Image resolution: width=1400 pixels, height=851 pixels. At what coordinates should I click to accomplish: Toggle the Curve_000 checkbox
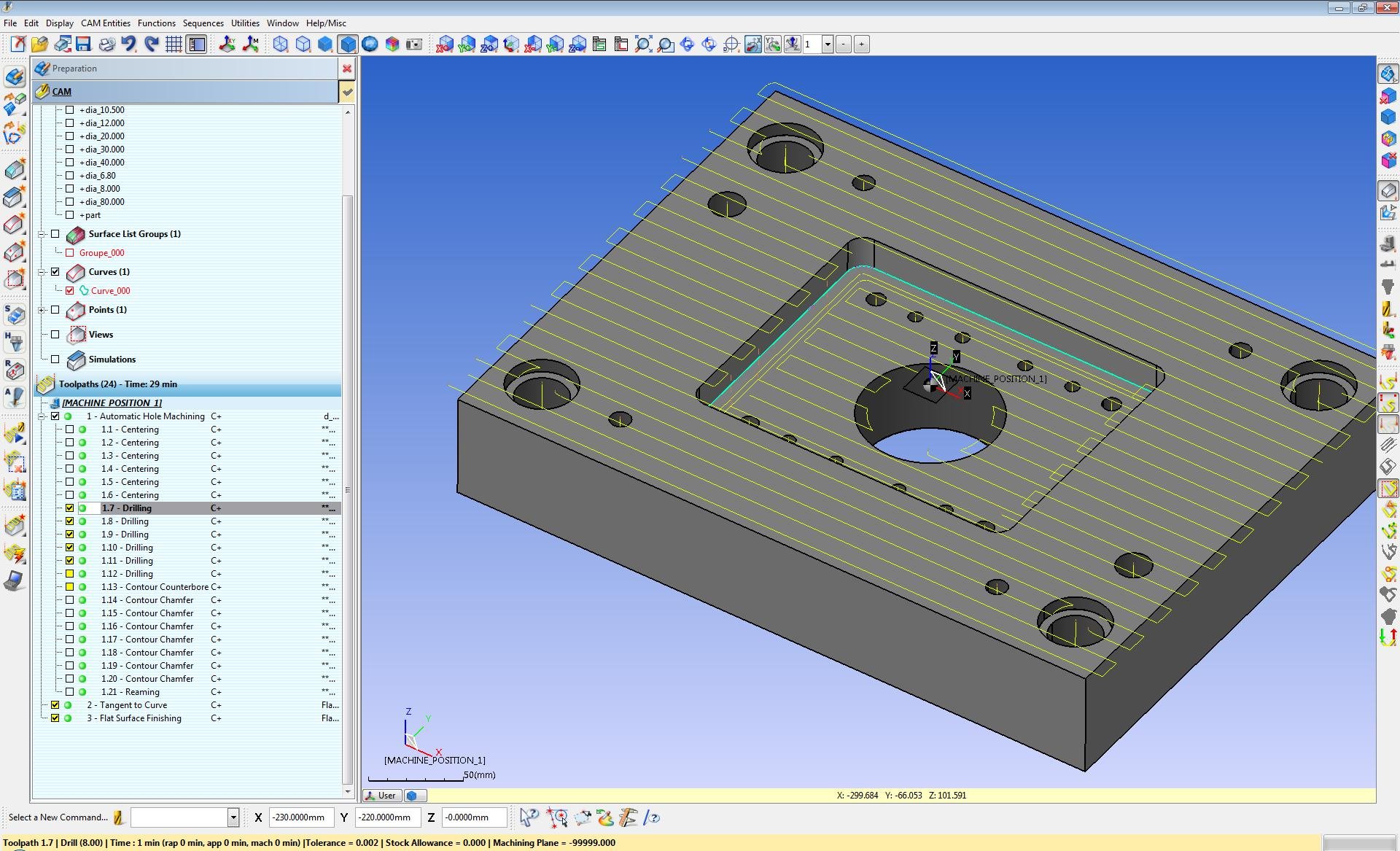[x=70, y=290]
